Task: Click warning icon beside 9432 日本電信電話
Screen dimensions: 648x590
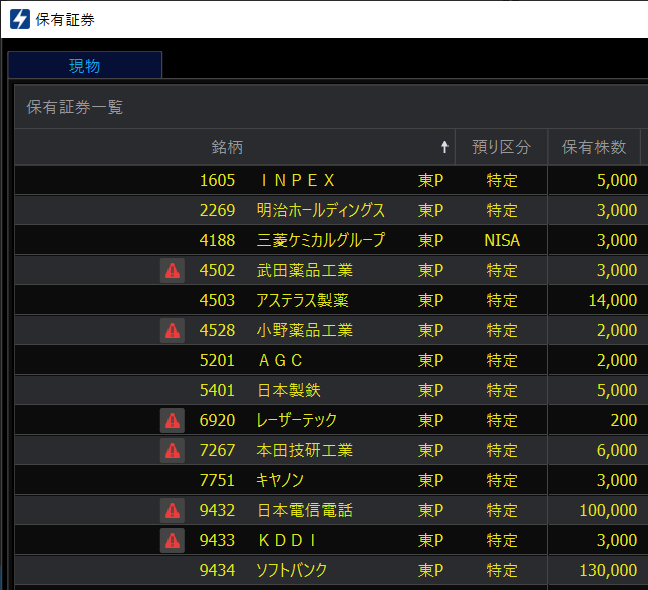Action: point(172,511)
